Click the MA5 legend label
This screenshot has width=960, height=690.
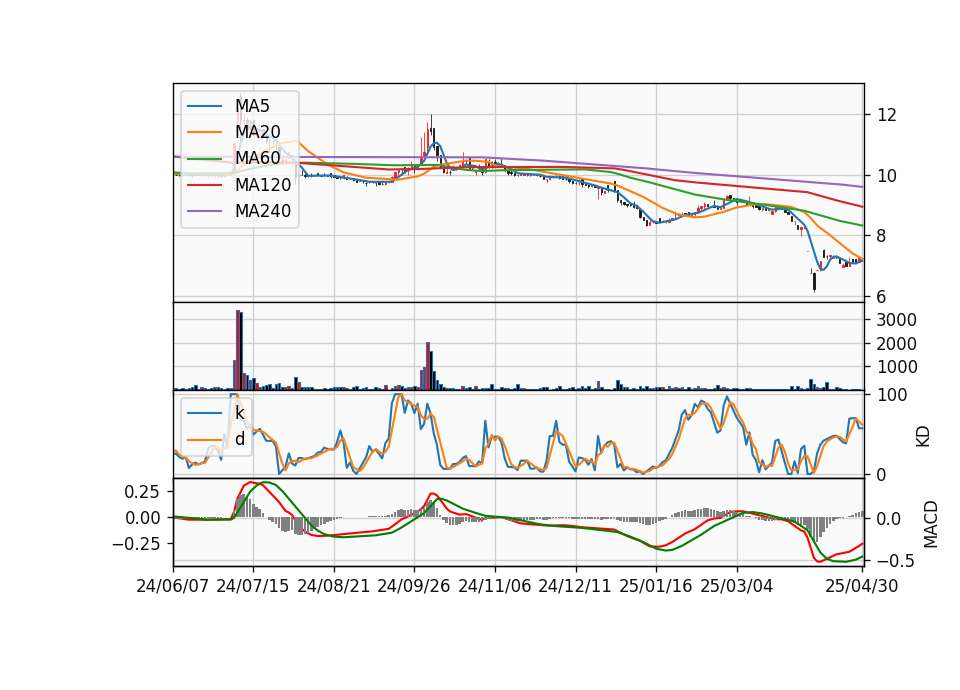coord(252,106)
